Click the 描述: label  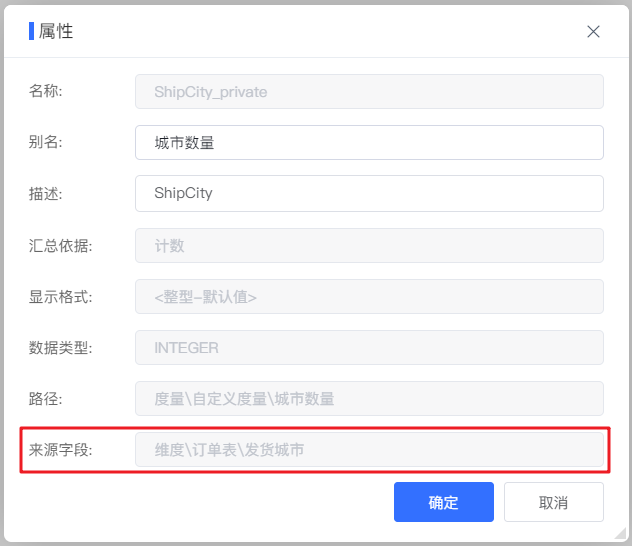[46, 194]
